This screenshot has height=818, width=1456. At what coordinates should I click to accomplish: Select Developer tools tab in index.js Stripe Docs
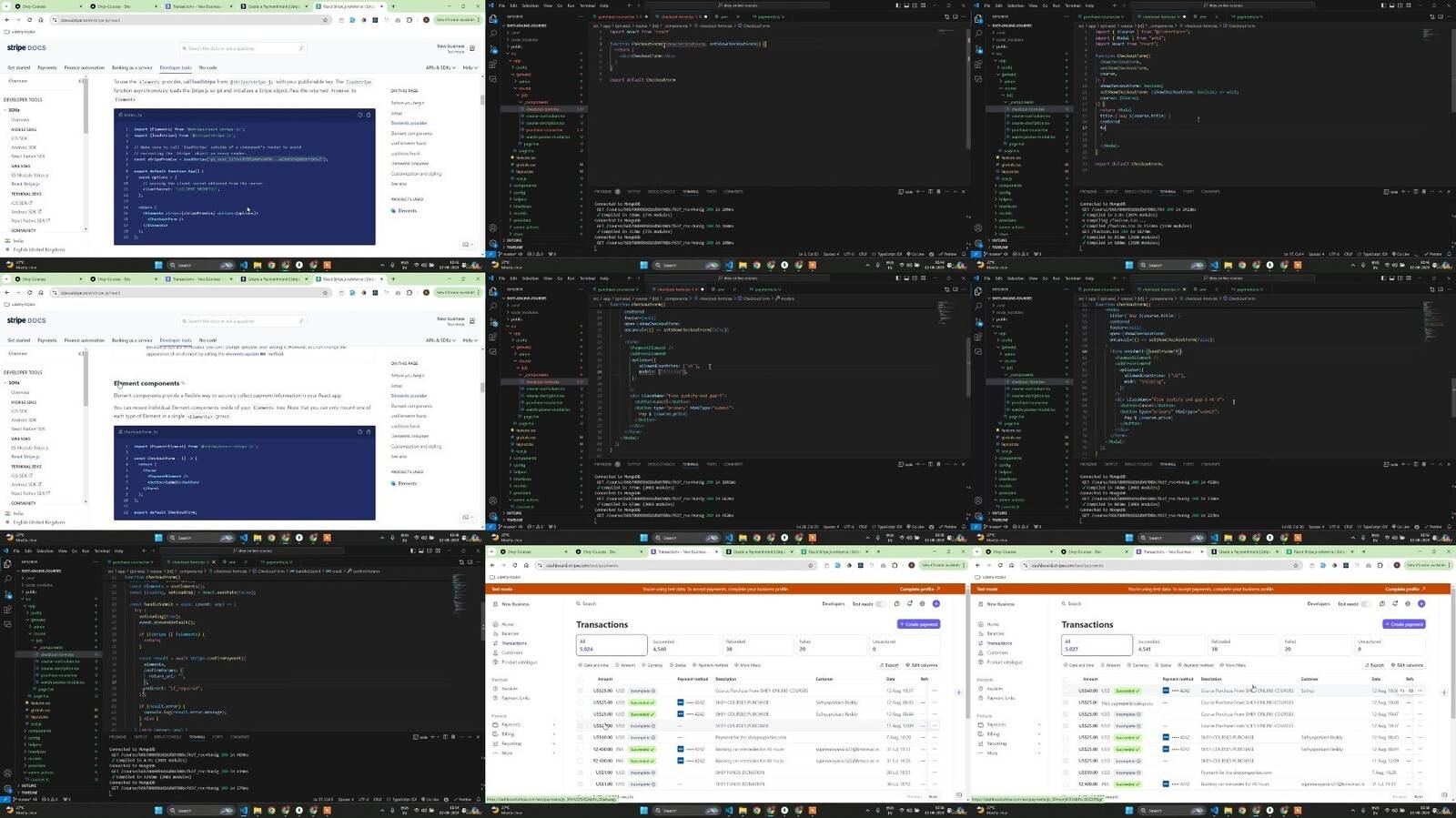(x=176, y=67)
